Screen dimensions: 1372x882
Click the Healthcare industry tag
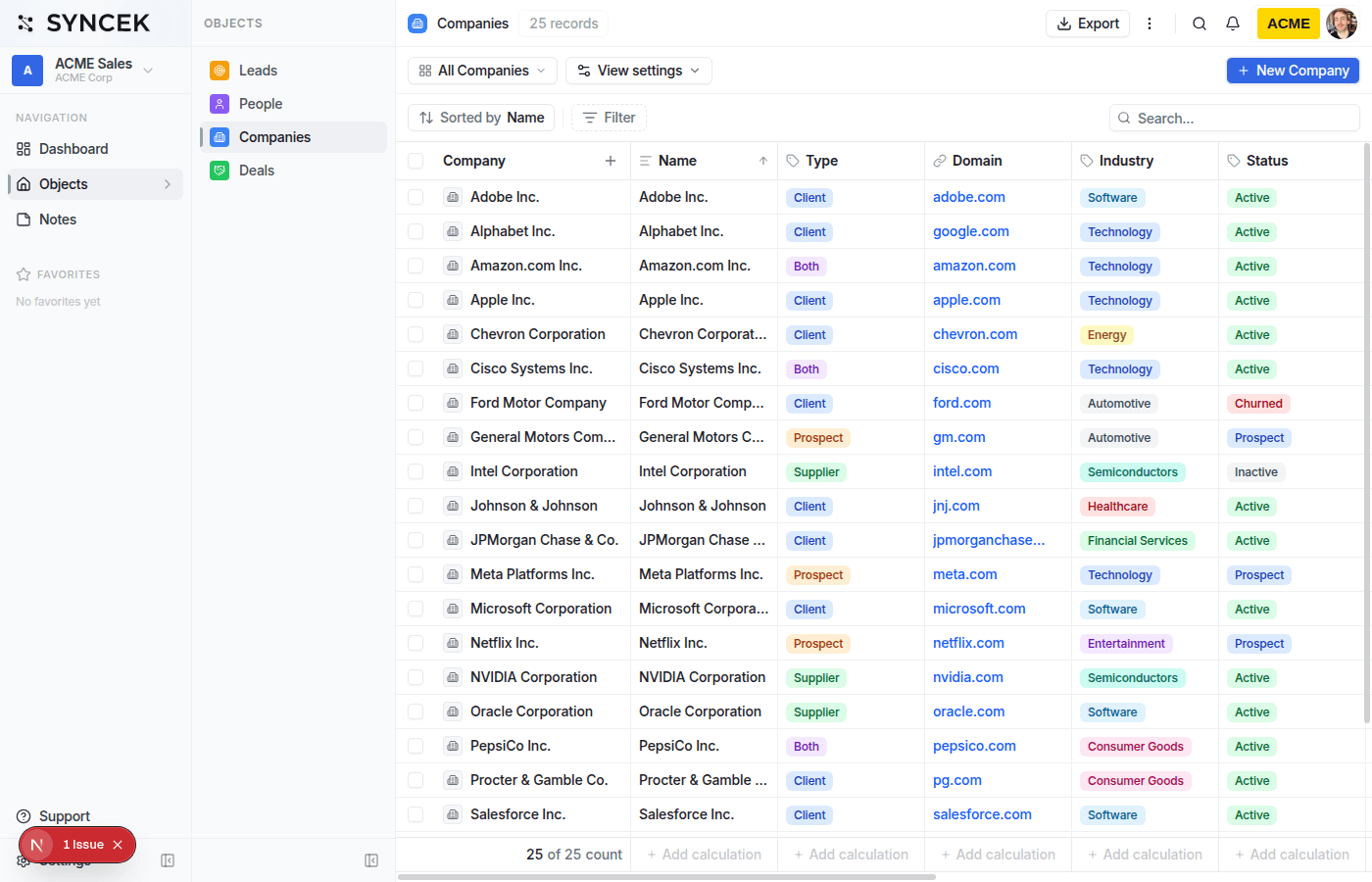click(x=1118, y=507)
